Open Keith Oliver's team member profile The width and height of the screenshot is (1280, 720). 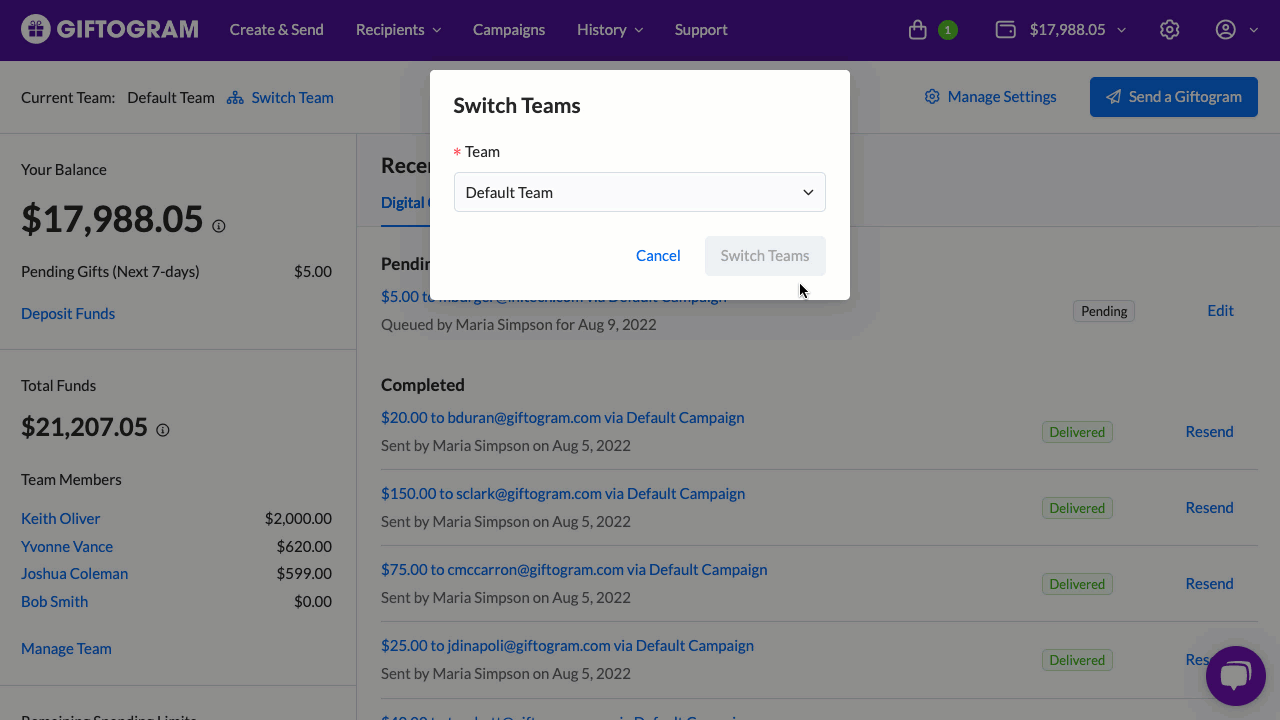coord(61,519)
